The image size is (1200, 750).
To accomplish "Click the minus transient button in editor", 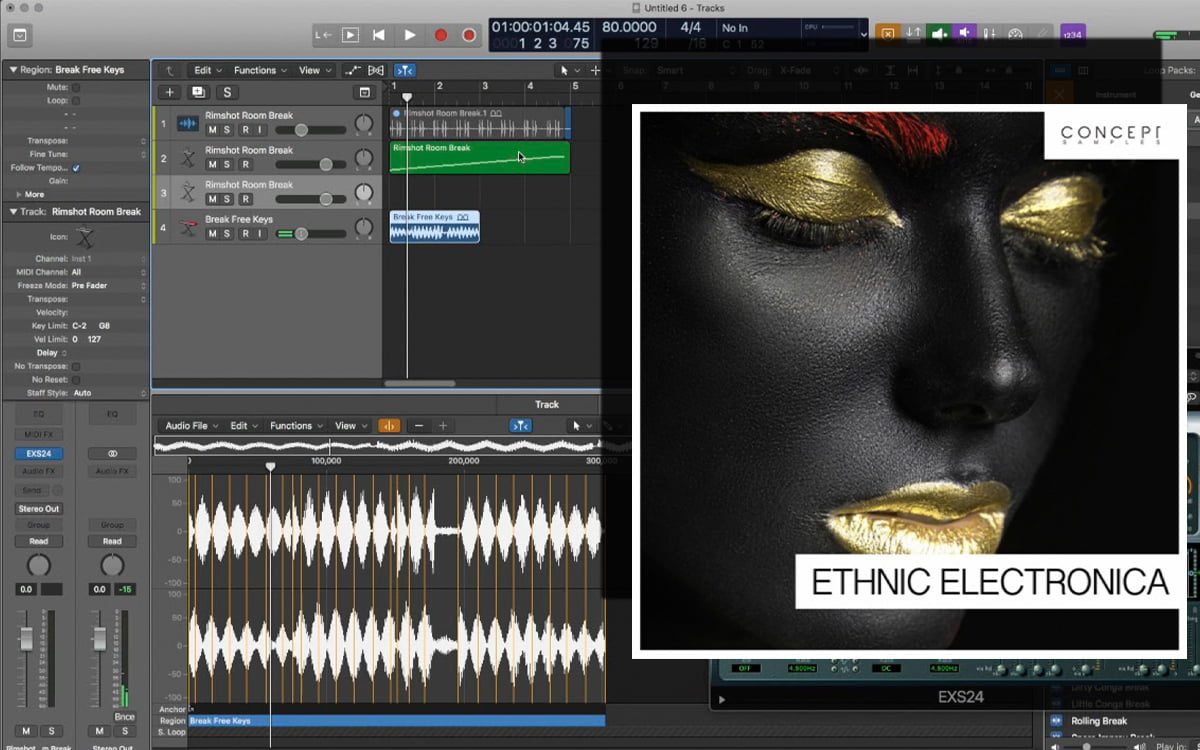I will [x=418, y=425].
